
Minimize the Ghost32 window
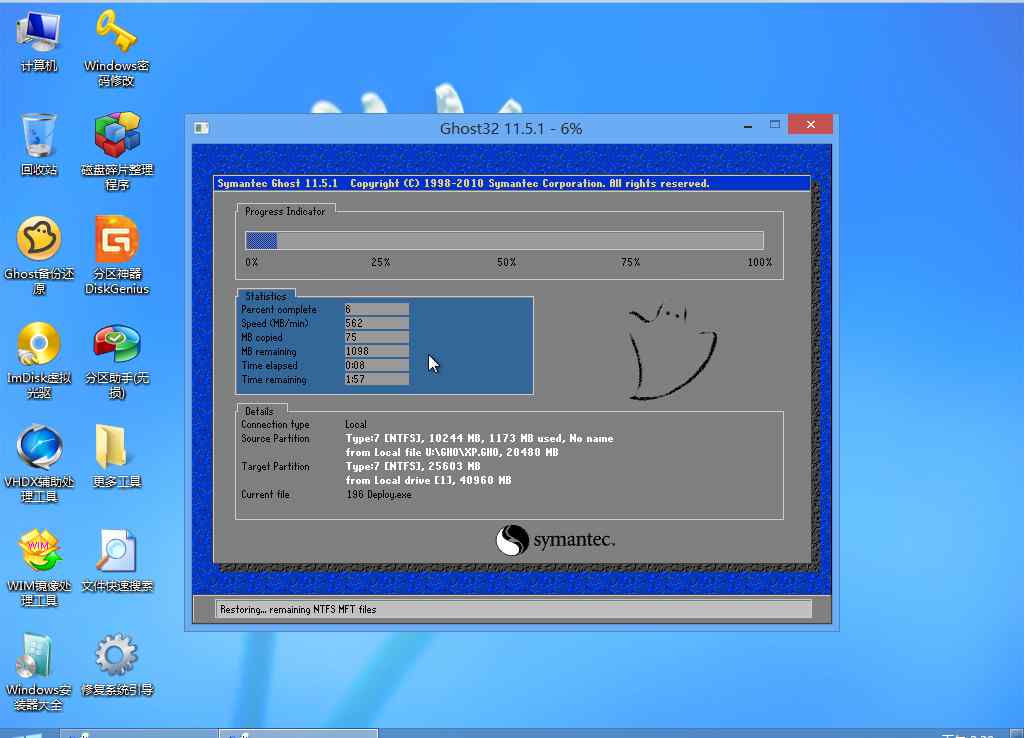point(748,125)
